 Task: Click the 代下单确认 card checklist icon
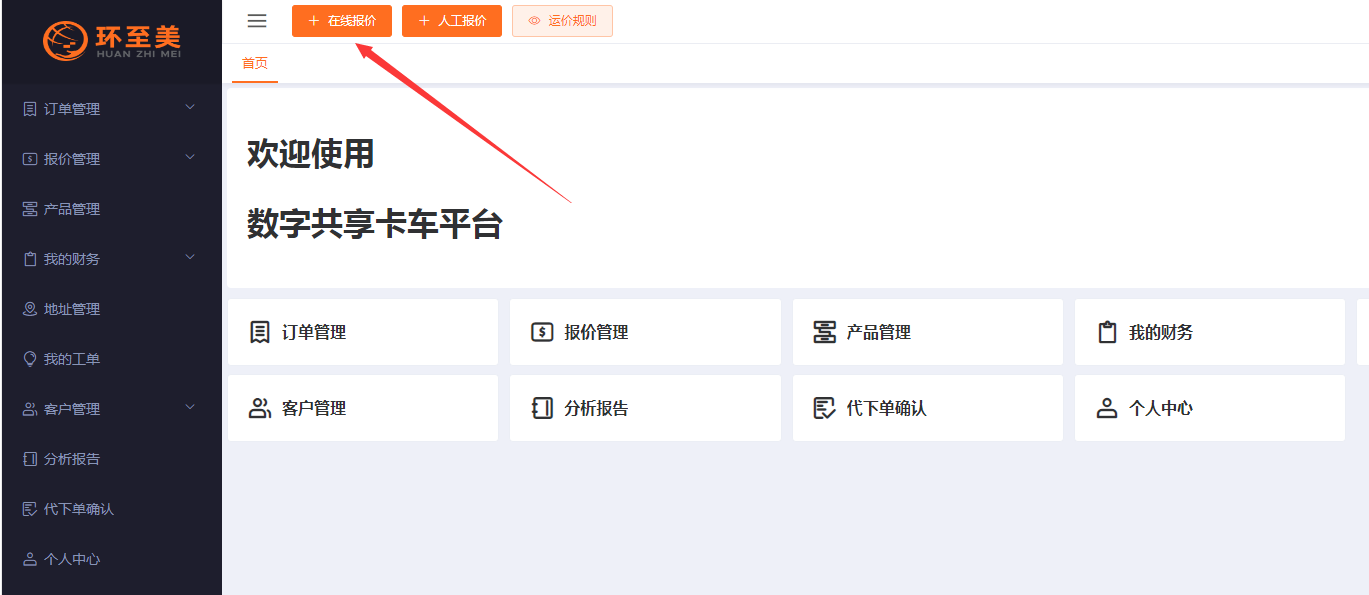point(824,408)
